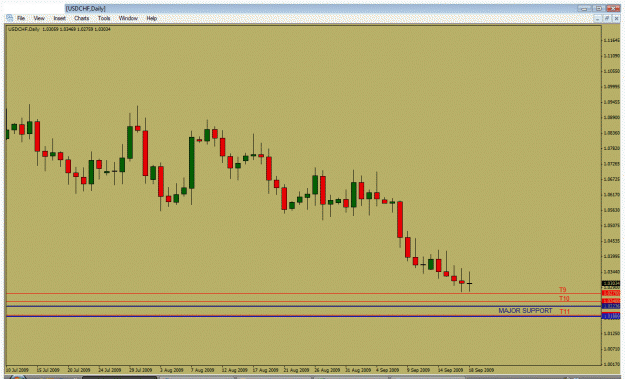The height and width of the screenshot is (379, 625).
Task: Click the 18 Sep 2009 date label
Action: tap(481, 370)
